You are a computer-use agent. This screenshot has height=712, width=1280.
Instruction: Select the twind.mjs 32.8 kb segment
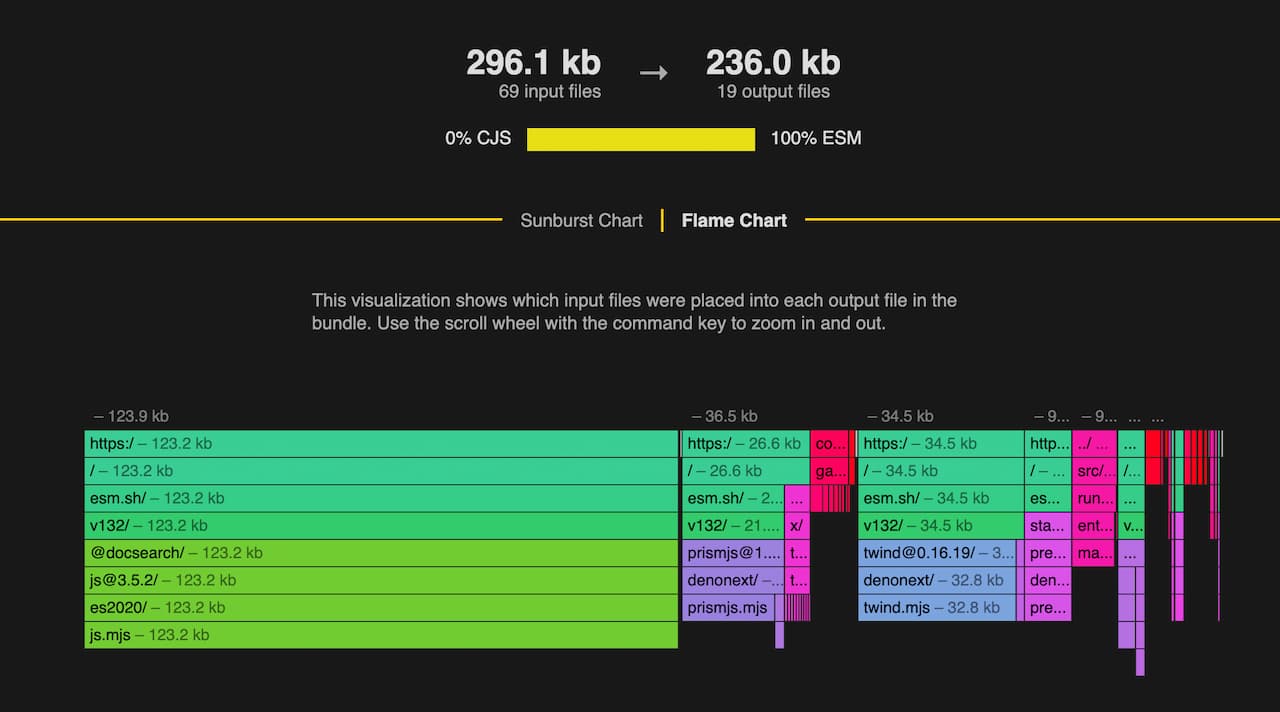937,607
